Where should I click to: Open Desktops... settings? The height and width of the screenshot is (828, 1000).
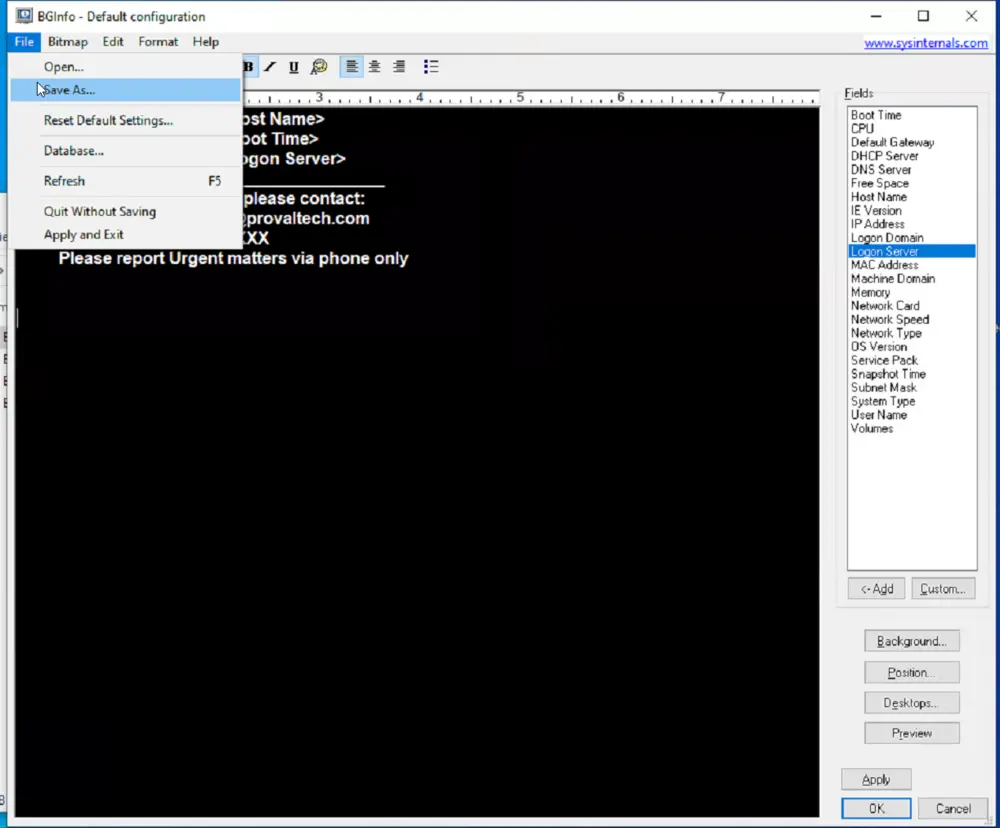pos(911,702)
